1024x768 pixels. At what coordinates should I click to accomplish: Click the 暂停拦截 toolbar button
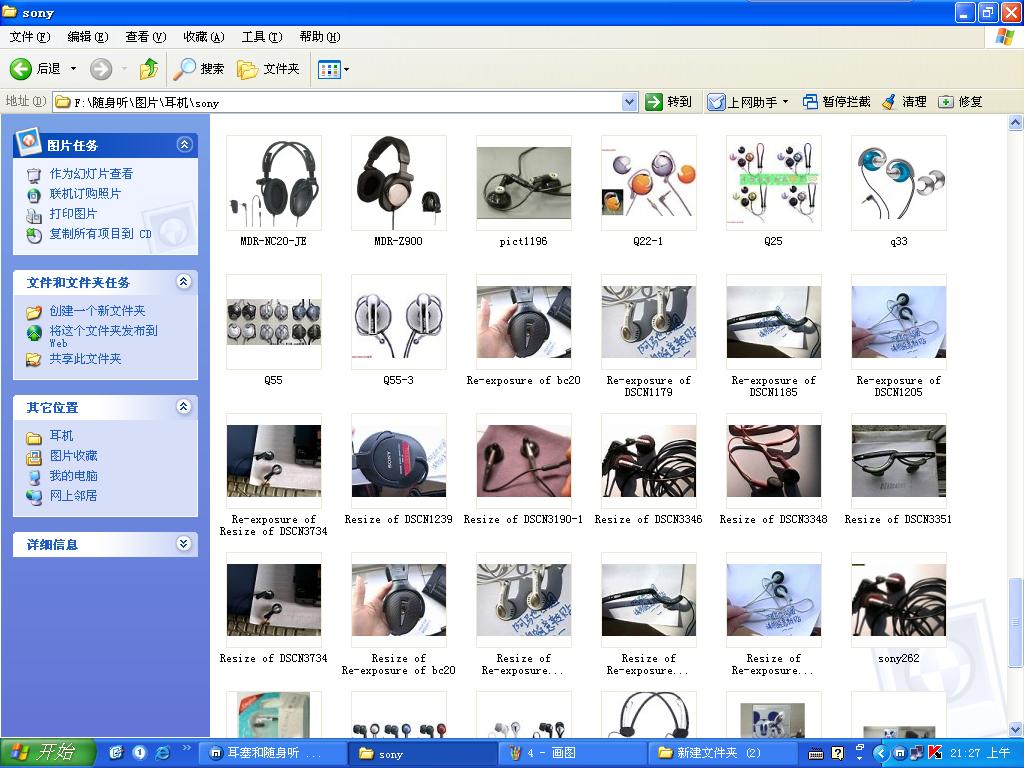(837, 102)
